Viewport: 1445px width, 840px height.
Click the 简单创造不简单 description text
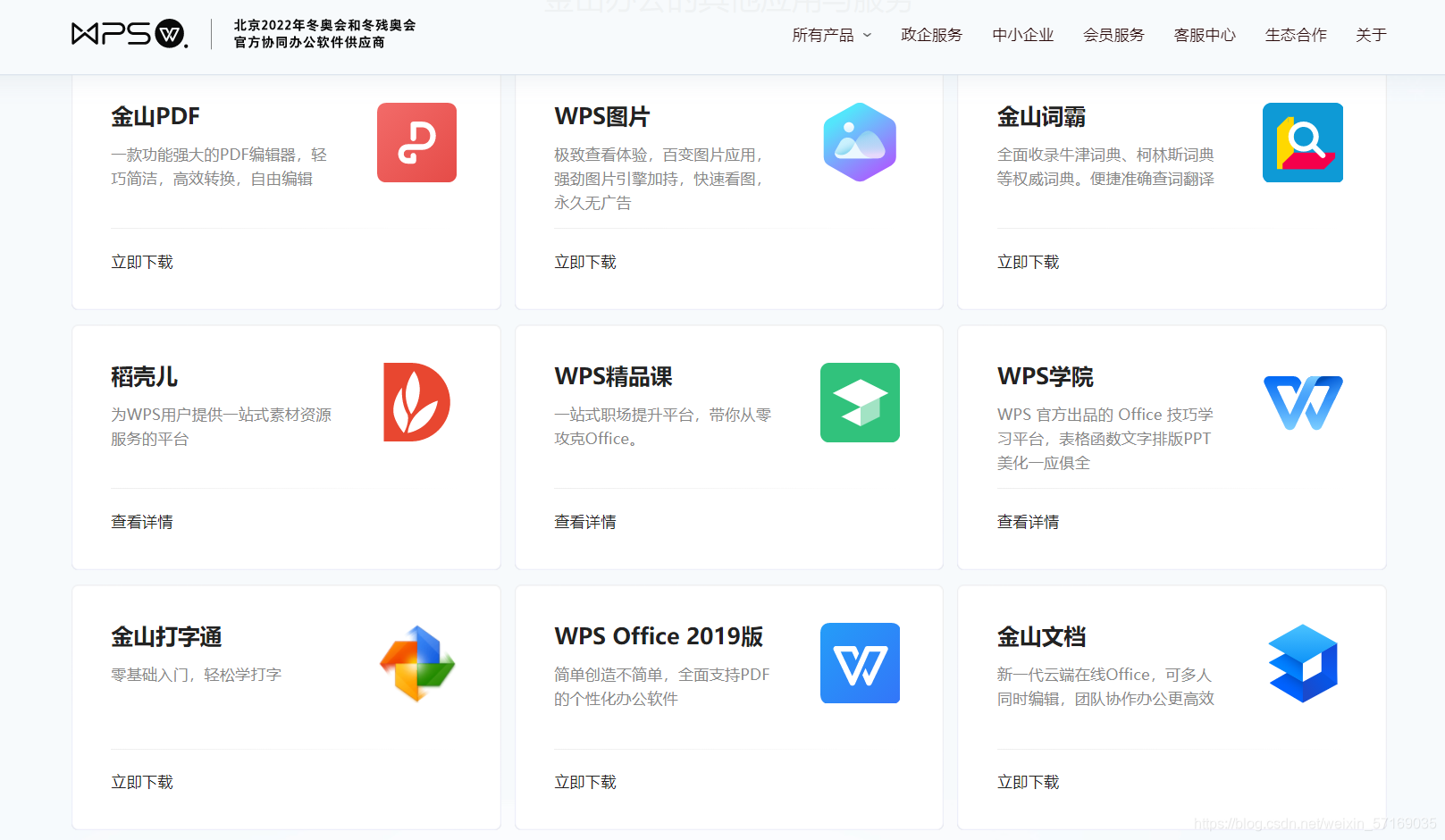click(x=662, y=687)
